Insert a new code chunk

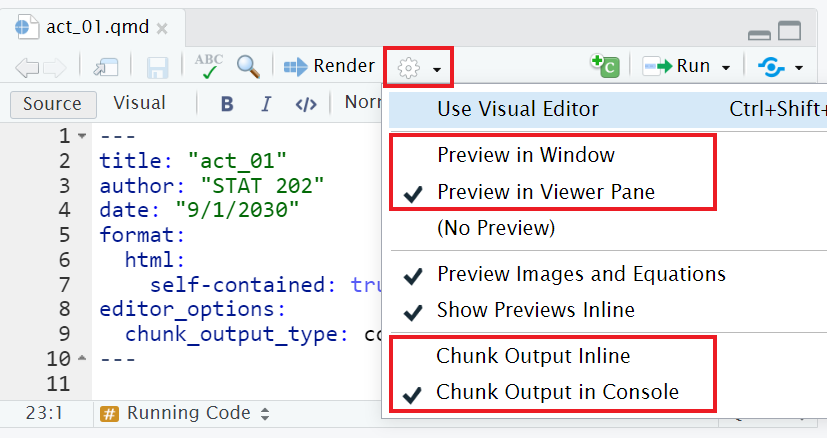coord(604,66)
